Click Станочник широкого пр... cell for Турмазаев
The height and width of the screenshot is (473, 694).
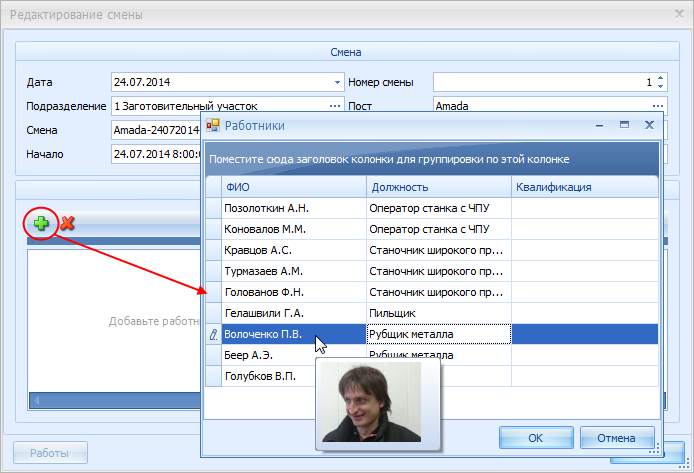tap(439, 271)
